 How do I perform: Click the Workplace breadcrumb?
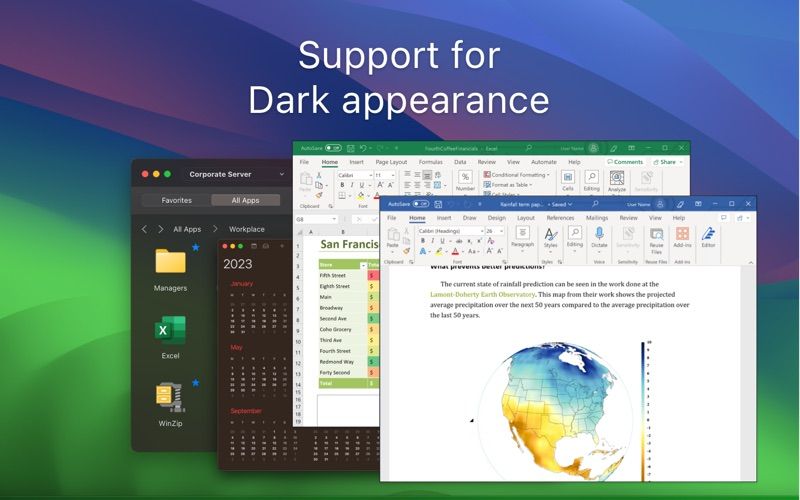point(246,229)
